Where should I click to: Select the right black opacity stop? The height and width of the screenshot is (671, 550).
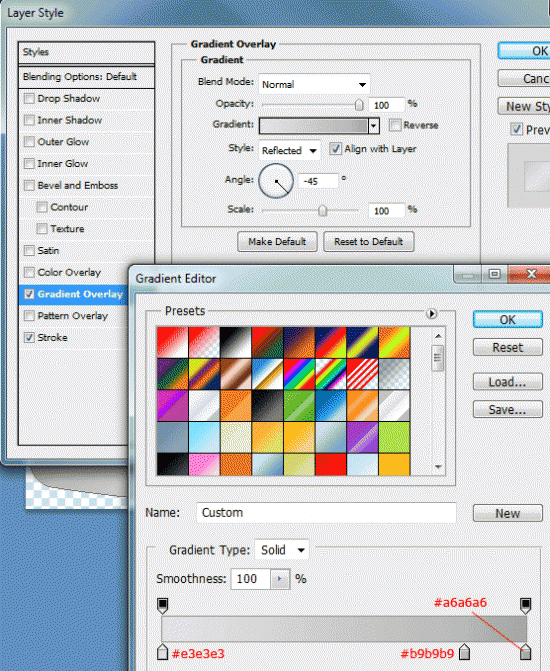pos(526,605)
